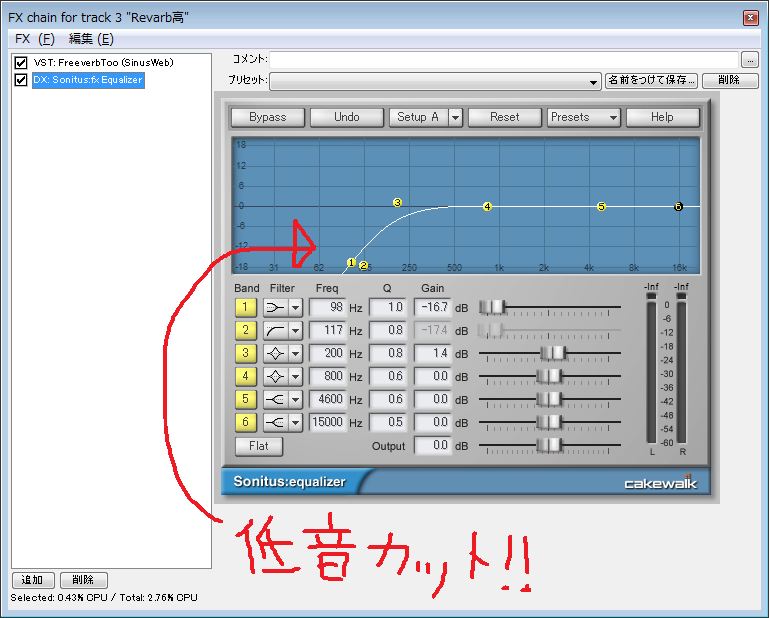Select band 3 peak filter icon
The width and height of the screenshot is (770, 618).
[x=275, y=354]
